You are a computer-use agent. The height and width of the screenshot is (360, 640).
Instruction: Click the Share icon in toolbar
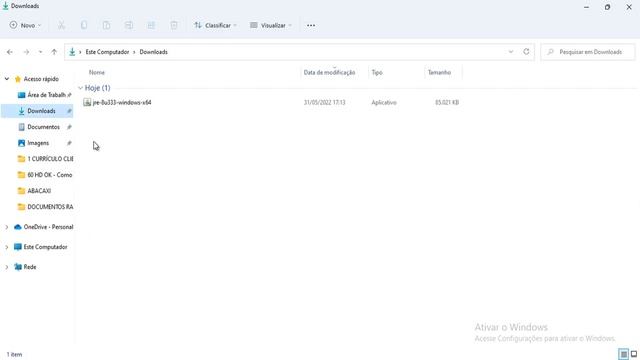(x=151, y=25)
